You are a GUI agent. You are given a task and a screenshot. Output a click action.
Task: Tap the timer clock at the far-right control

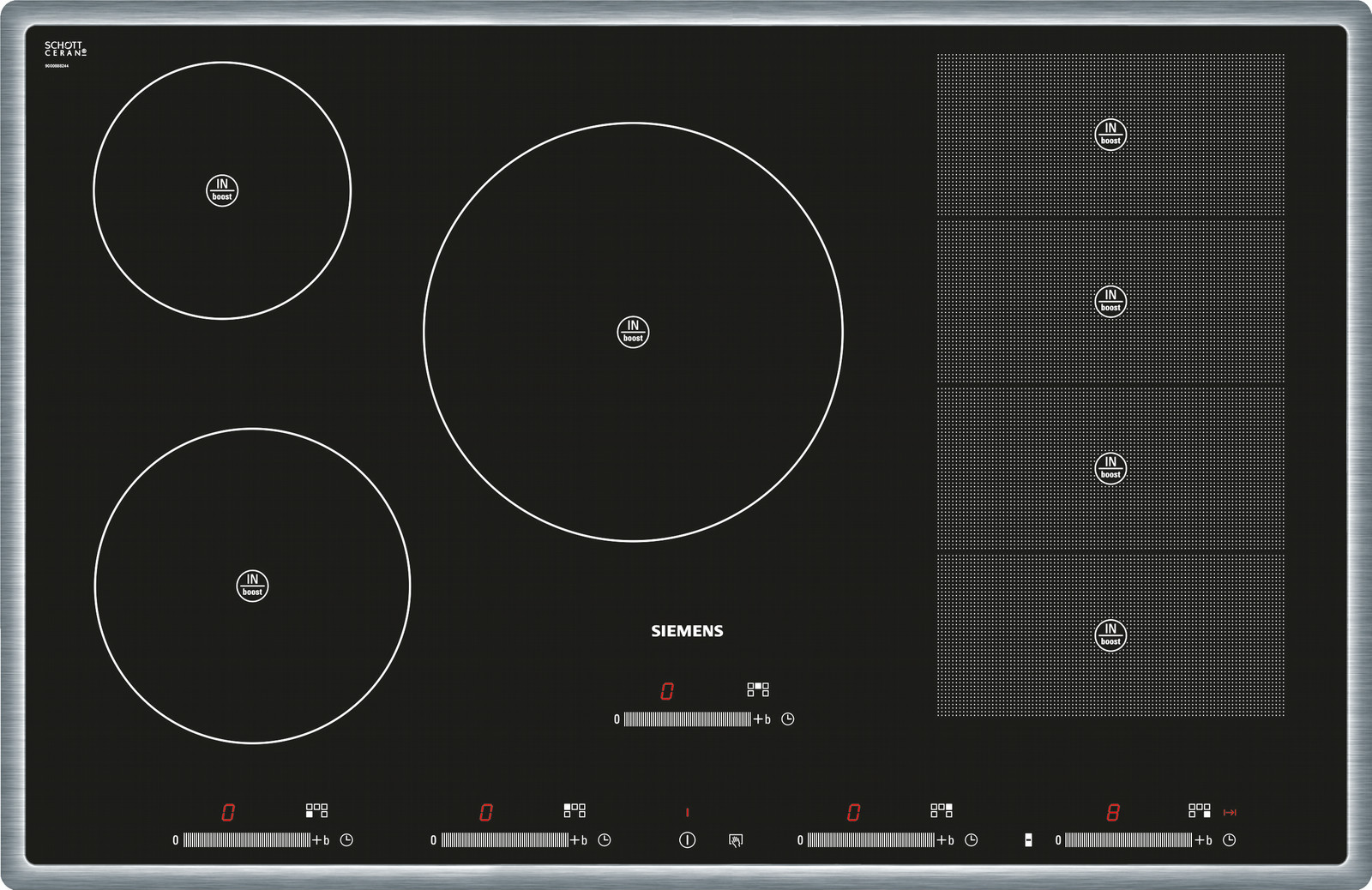tap(1229, 840)
